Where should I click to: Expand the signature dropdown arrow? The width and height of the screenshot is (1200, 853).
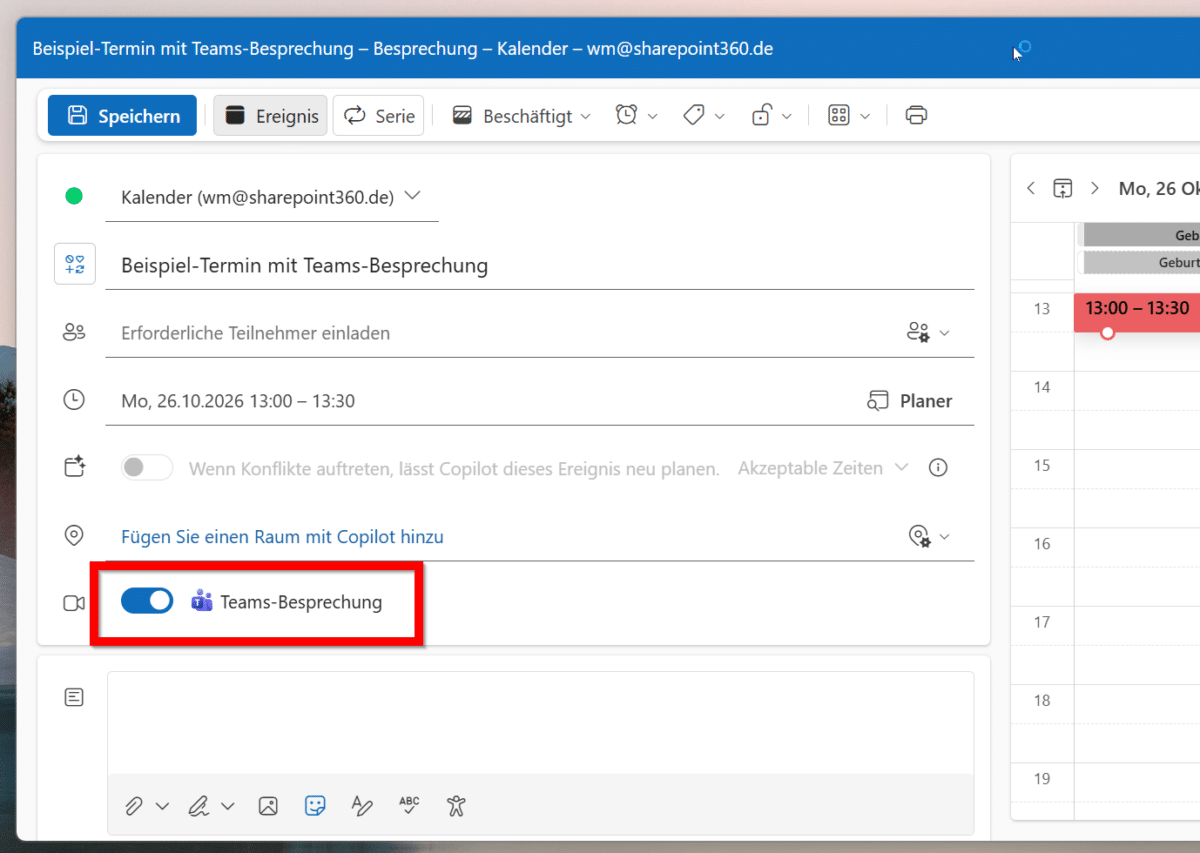[228, 806]
